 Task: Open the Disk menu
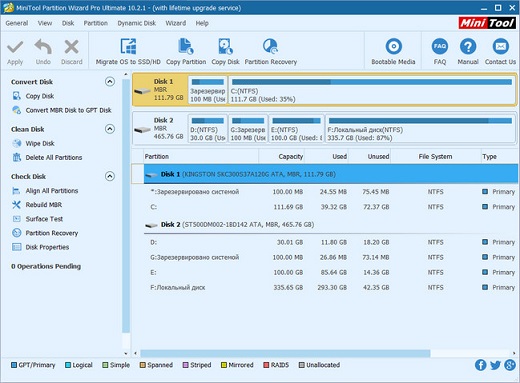pyautogui.click(x=68, y=23)
